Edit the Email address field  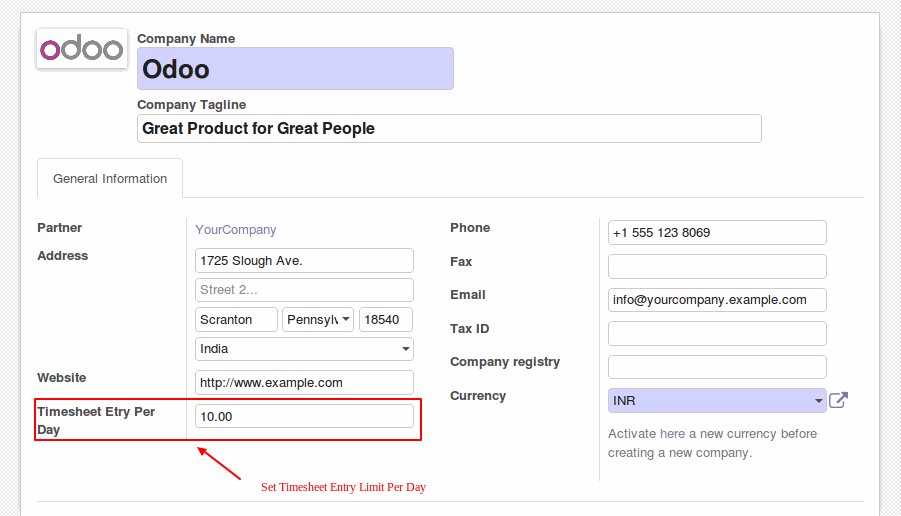pyautogui.click(x=717, y=300)
